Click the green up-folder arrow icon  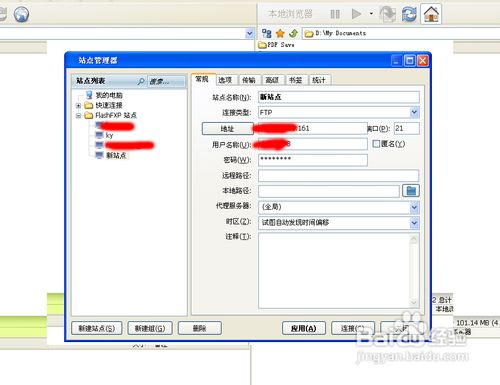[x=293, y=33]
